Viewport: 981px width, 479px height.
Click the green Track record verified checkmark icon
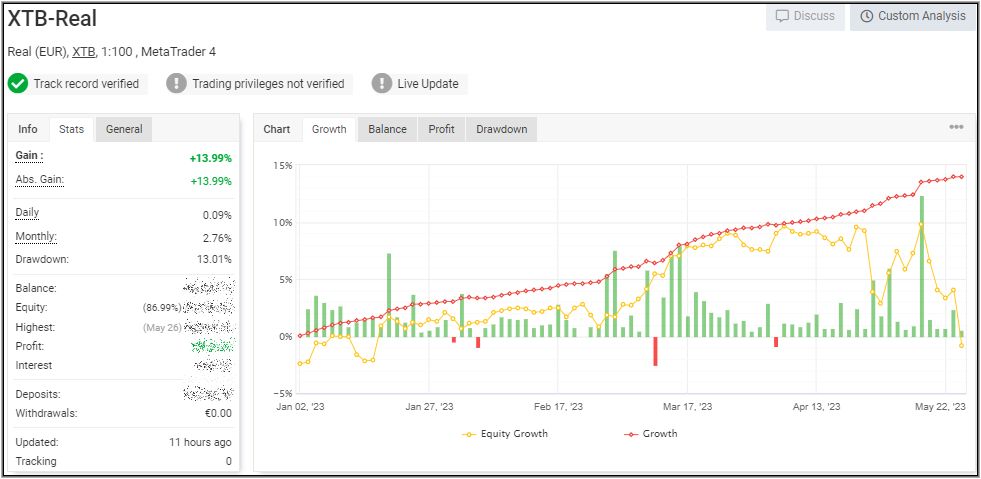(18, 84)
